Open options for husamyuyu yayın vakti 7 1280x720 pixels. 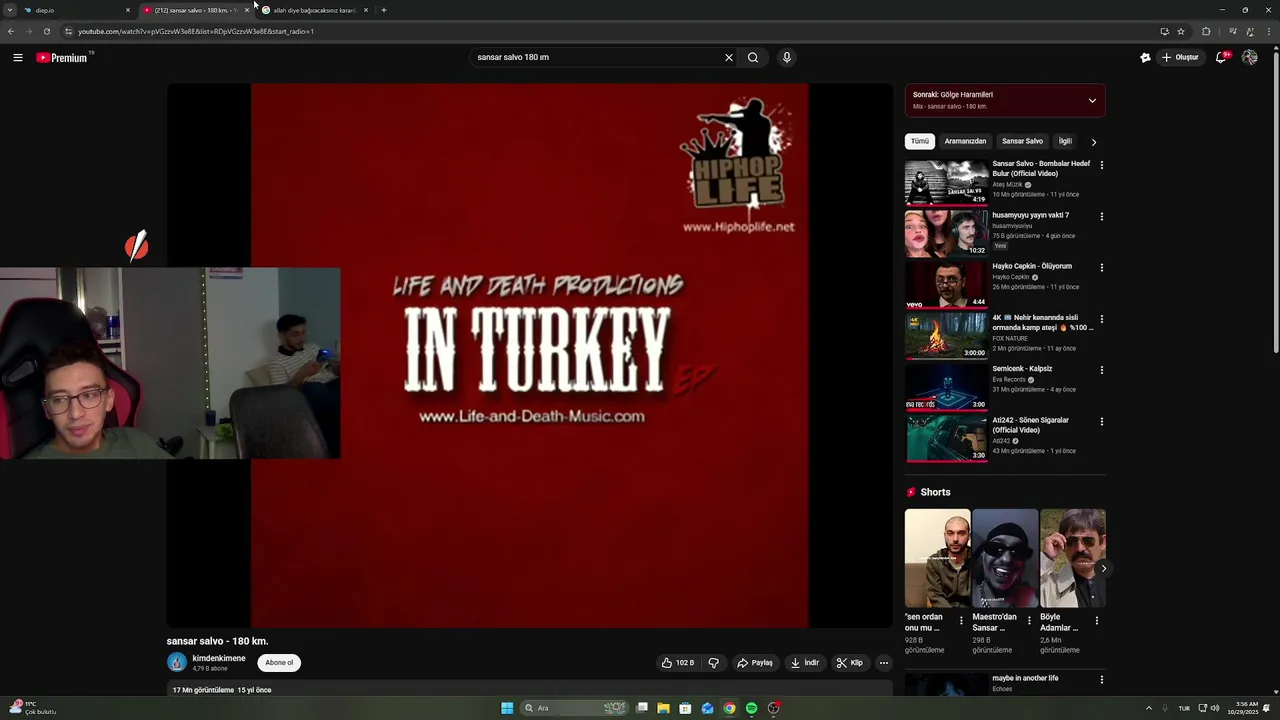tap(1102, 216)
